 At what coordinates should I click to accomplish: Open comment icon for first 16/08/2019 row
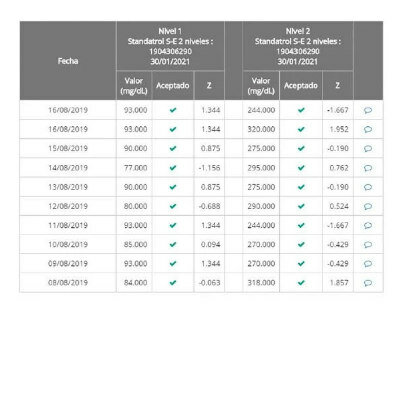tap(368, 110)
